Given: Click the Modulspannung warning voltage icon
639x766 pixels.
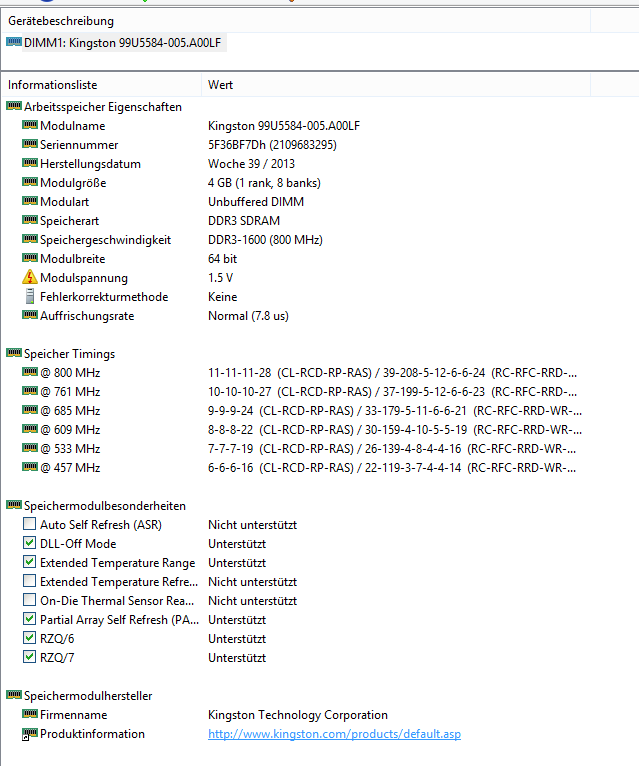Looking at the screenshot, I should (30, 277).
